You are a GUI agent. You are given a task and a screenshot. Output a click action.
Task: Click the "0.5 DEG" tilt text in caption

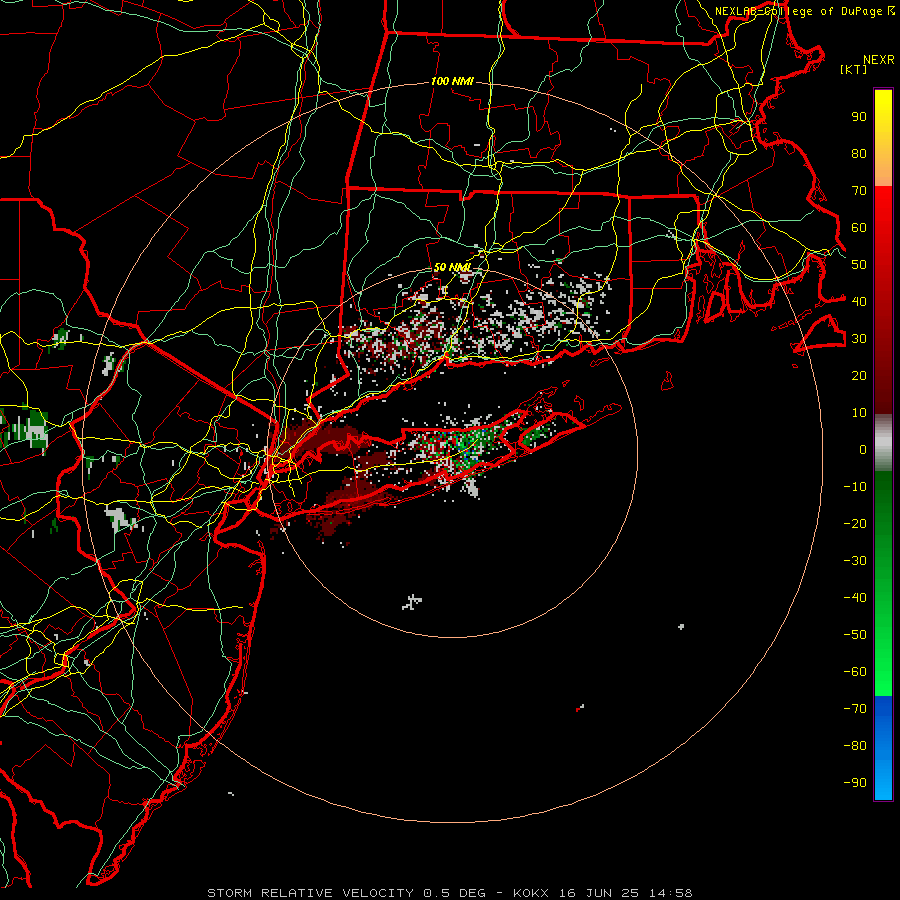[x=455, y=893]
